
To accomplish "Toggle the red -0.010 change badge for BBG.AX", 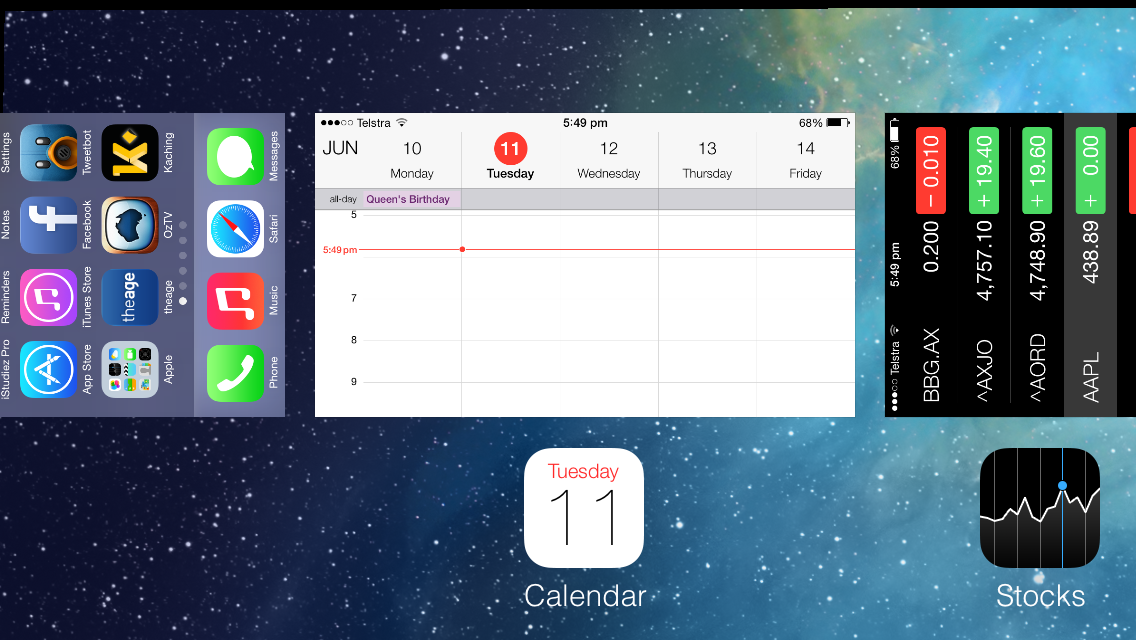I will tap(931, 170).
